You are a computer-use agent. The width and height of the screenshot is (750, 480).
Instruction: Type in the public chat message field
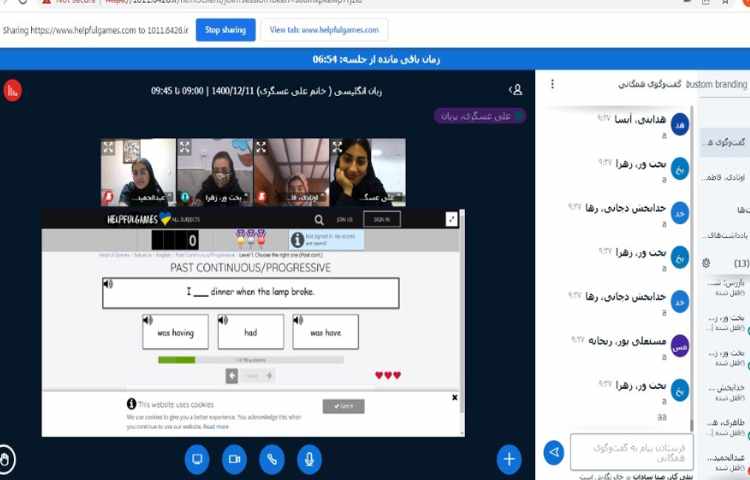(x=617, y=451)
